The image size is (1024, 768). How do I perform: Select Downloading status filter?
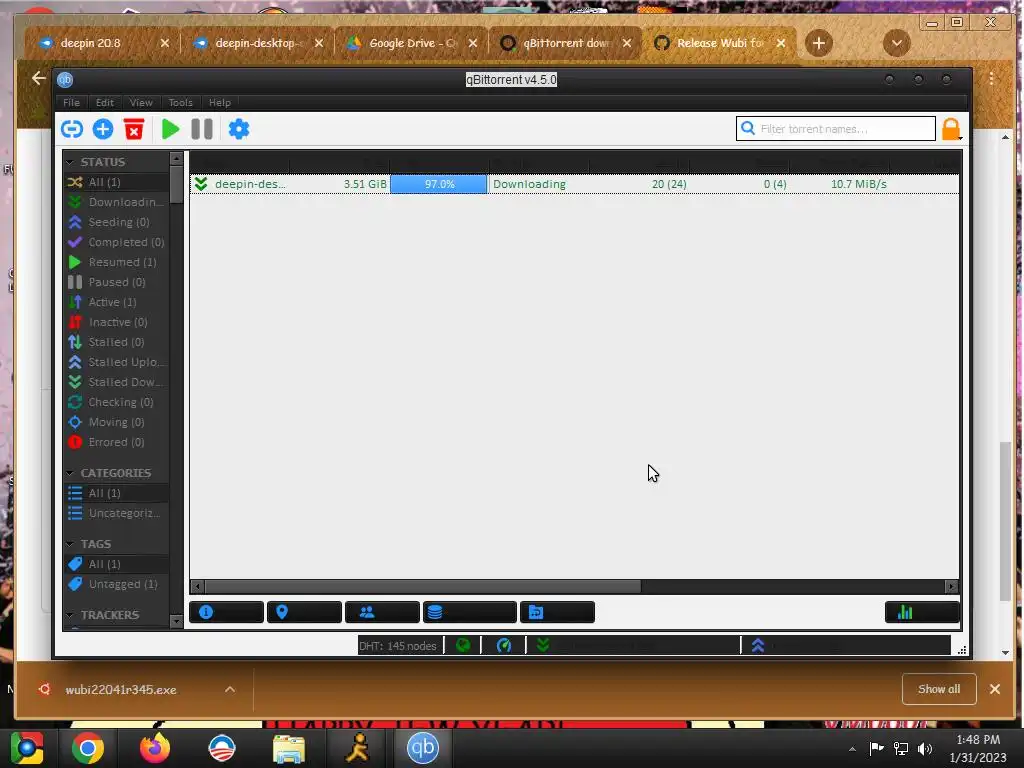116,202
